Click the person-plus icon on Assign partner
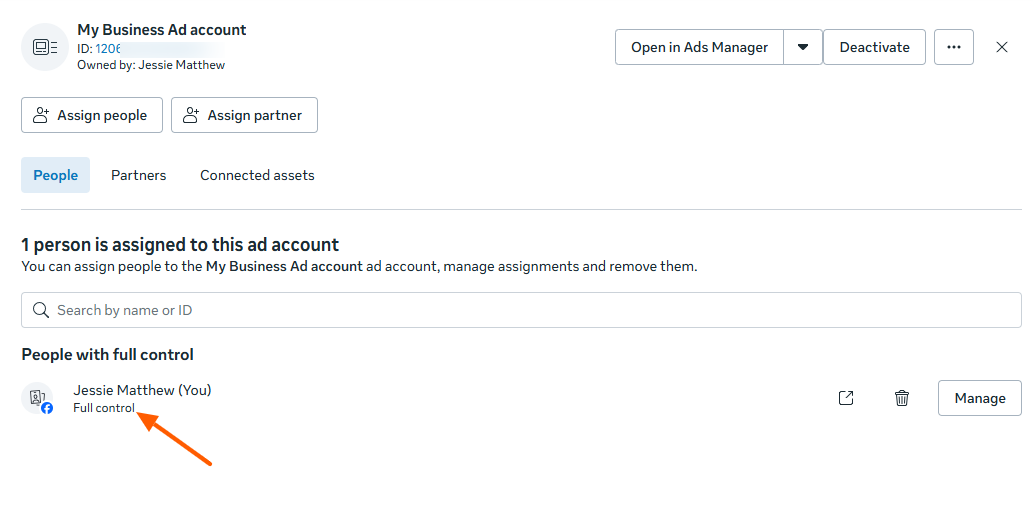Image resolution: width=1033 pixels, height=505 pixels. 191,115
